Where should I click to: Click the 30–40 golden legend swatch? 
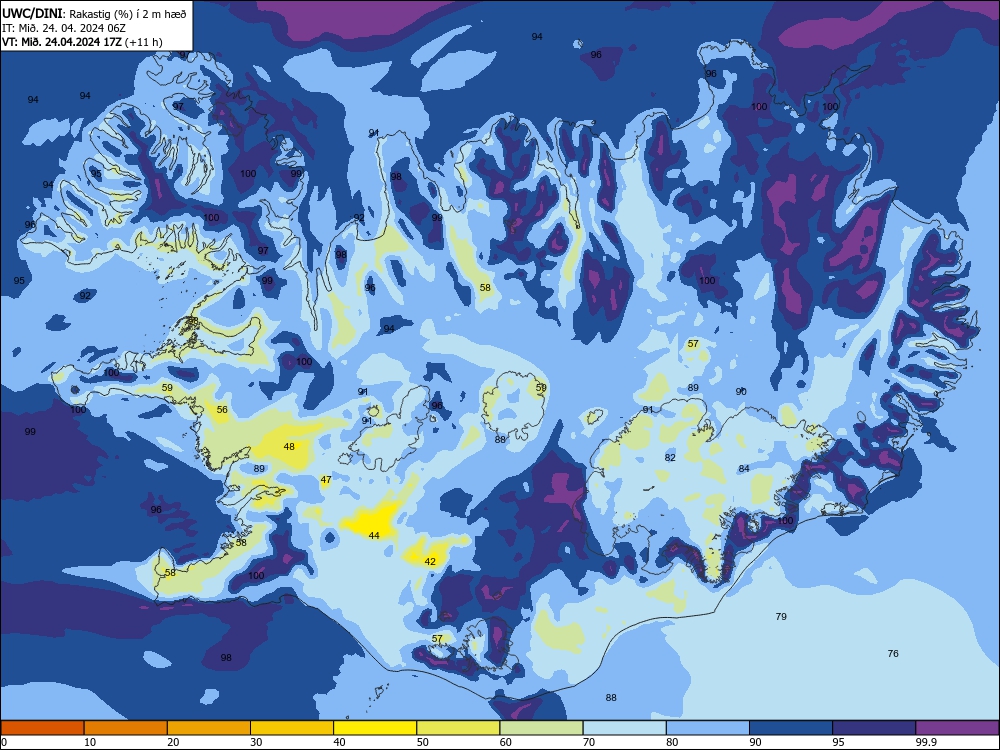coord(292,728)
